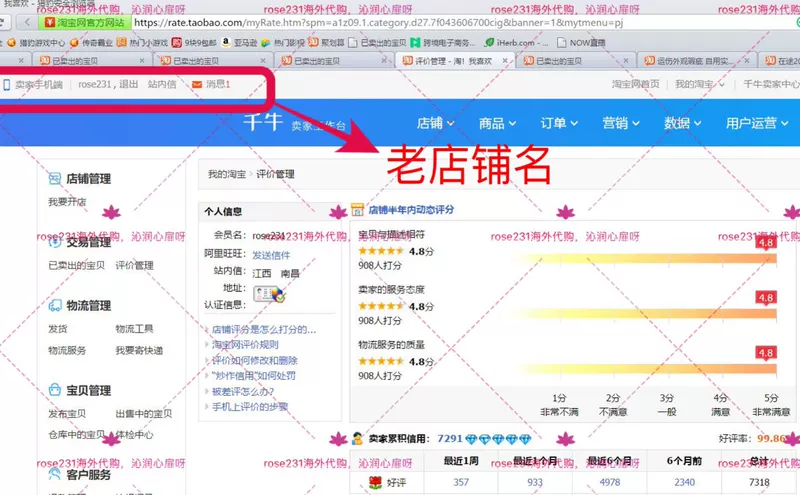
Task: Click the 宝贝管理 bag icon
Action: pos(55,390)
